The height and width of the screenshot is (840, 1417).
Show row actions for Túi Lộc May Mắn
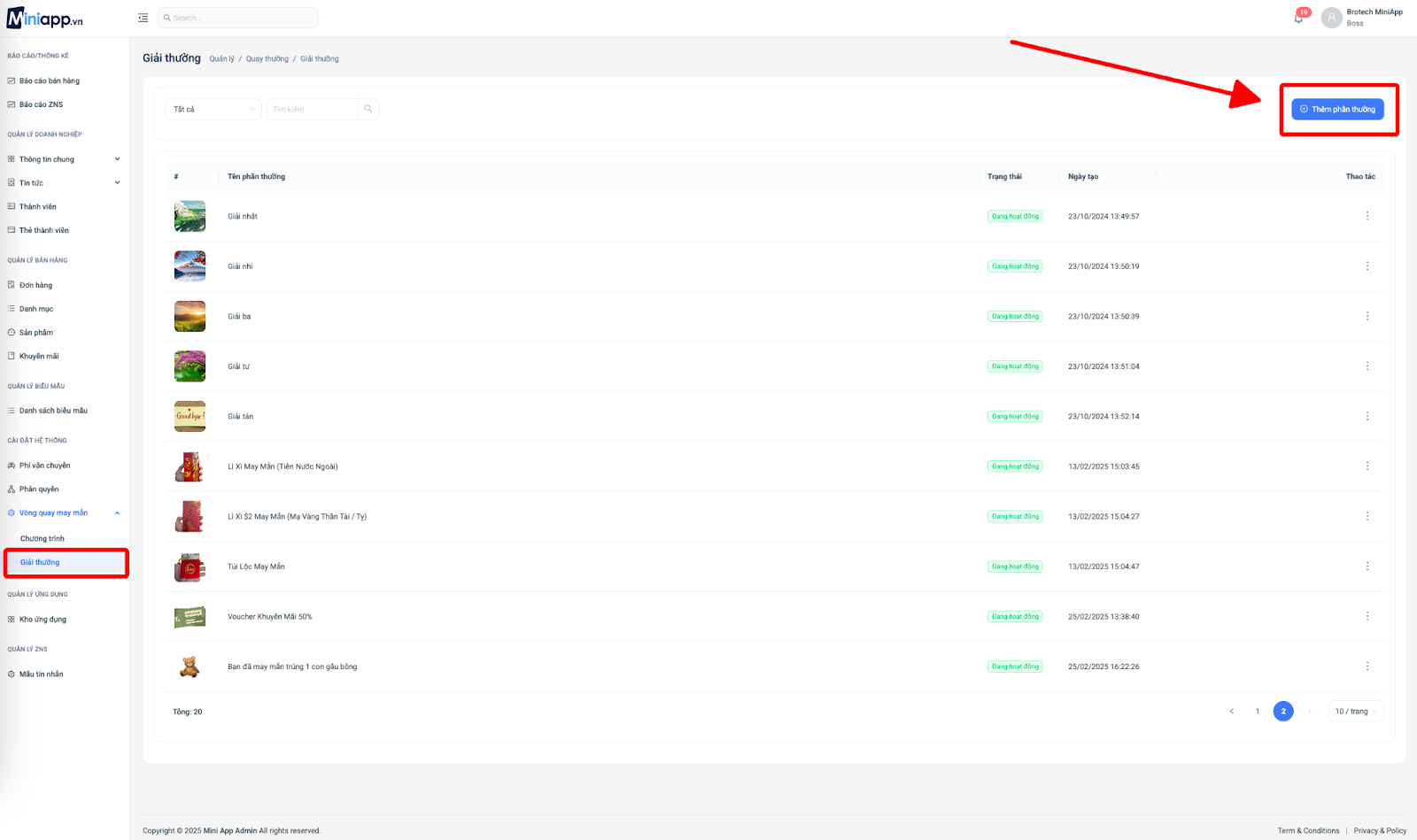click(1367, 566)
